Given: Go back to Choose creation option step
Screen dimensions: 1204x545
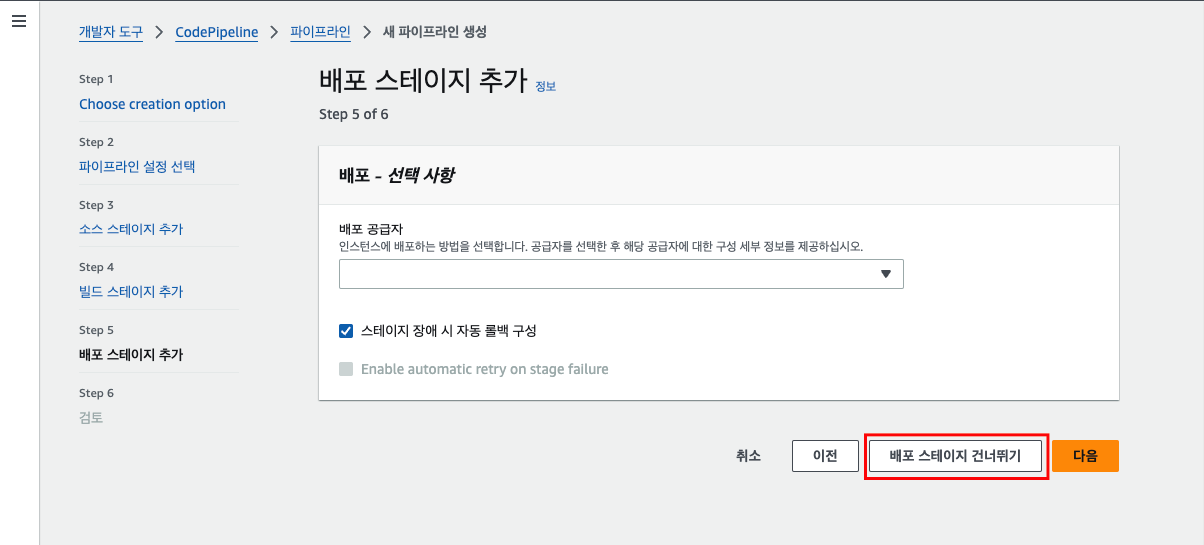Looking at the screenshot, I should coord(153,104).
